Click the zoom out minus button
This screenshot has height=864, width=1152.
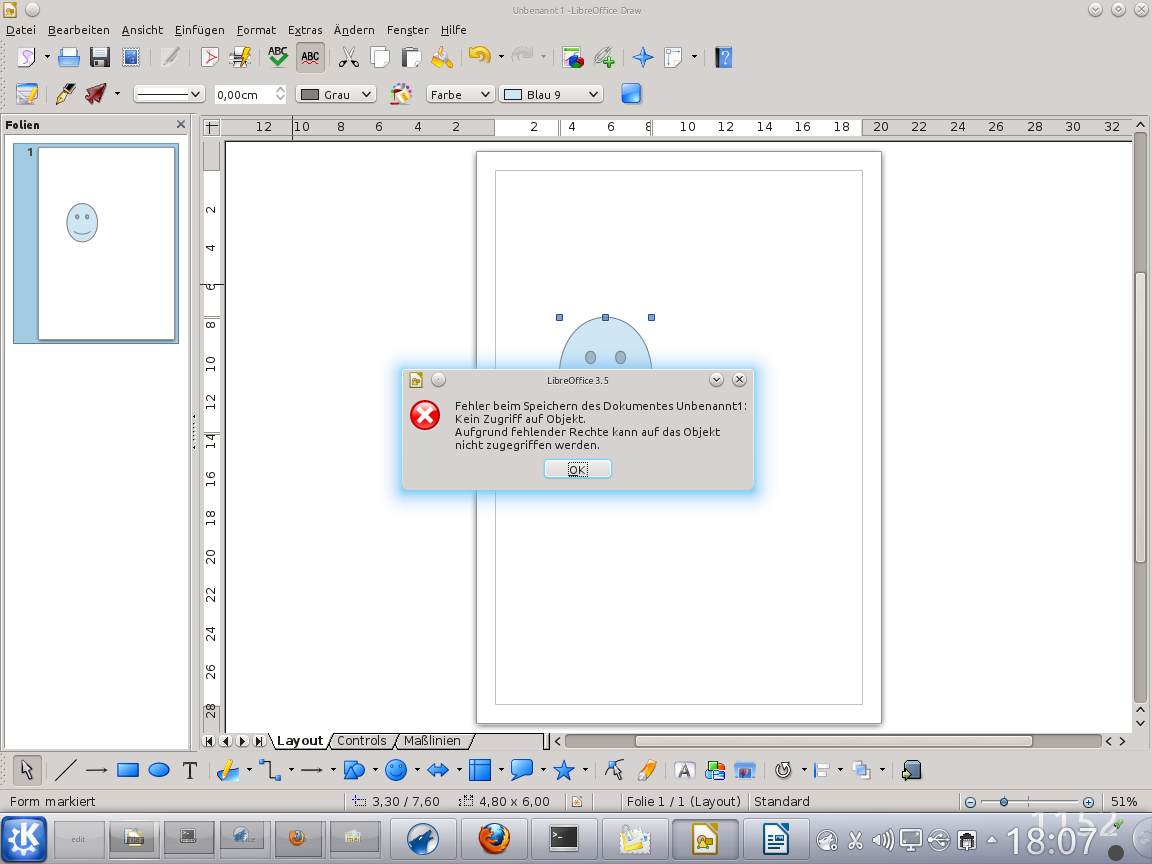(971, 802)
